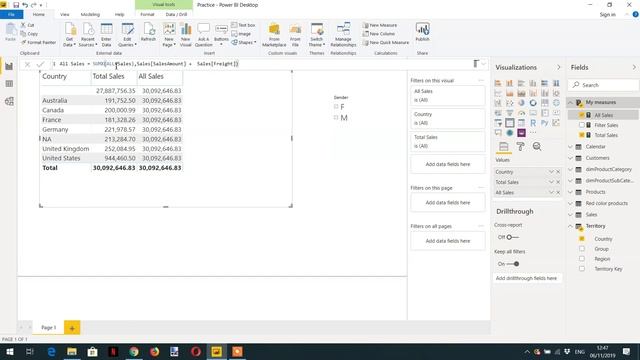Screen dimensions: 640x360
Task: Check the Territory Key field
Action: tap(582, 269)
